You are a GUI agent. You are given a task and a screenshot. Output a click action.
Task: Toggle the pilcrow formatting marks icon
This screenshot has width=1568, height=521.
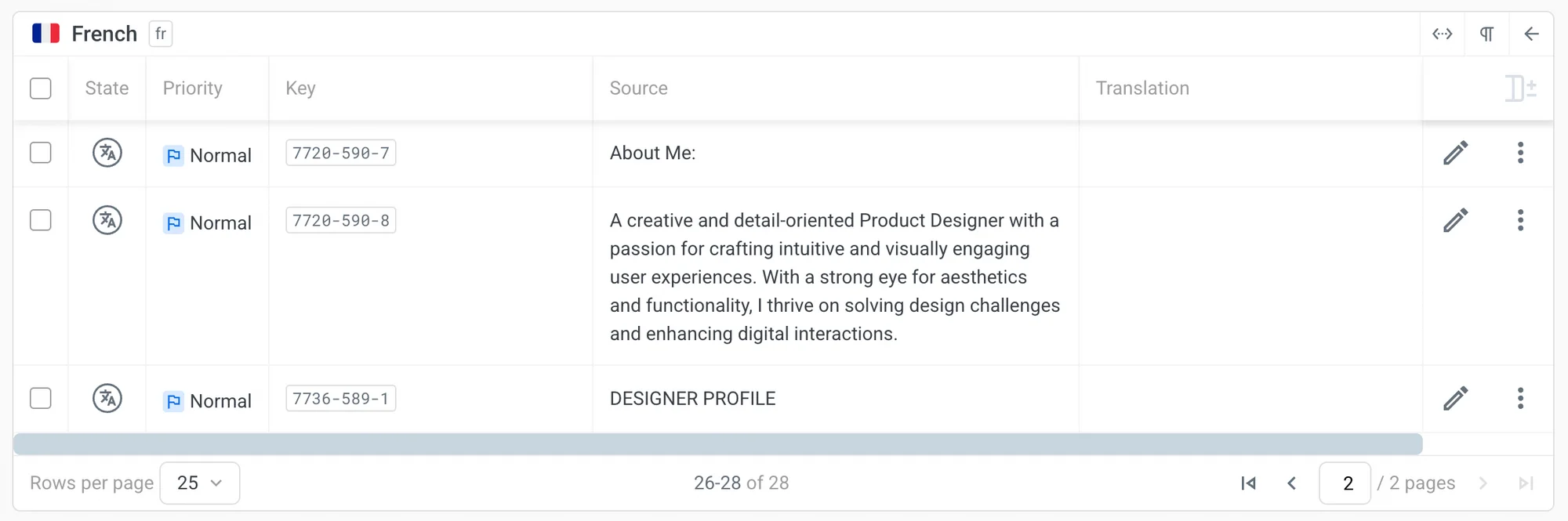[1486, 34]
